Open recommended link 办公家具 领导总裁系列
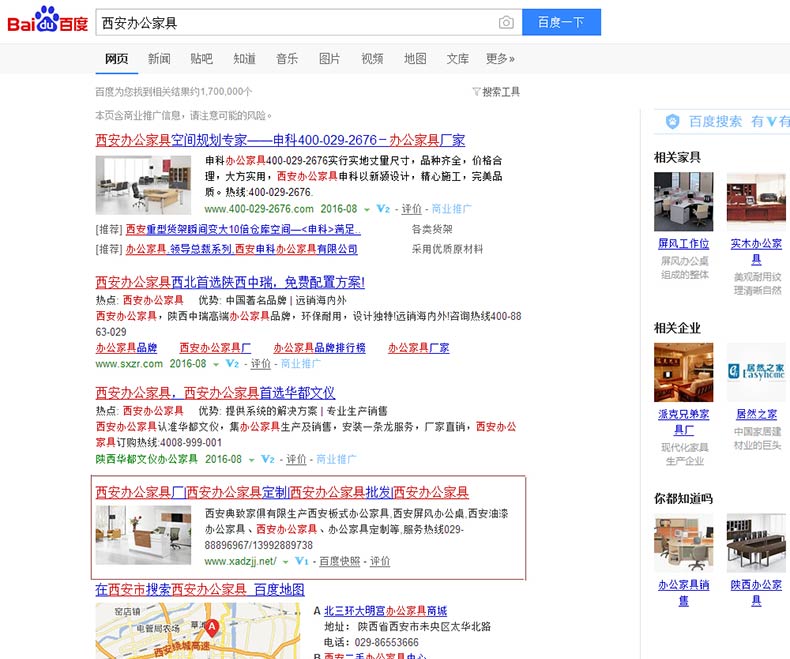The height and width of the screenshot is (659, 790). click(241, 249)
